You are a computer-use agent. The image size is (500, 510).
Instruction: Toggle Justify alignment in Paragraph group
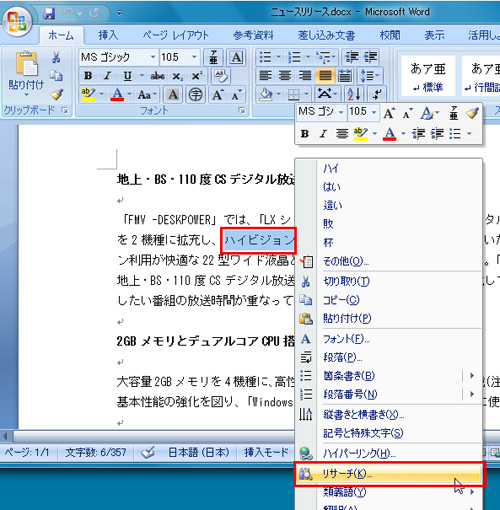click(x=325, y=76)
